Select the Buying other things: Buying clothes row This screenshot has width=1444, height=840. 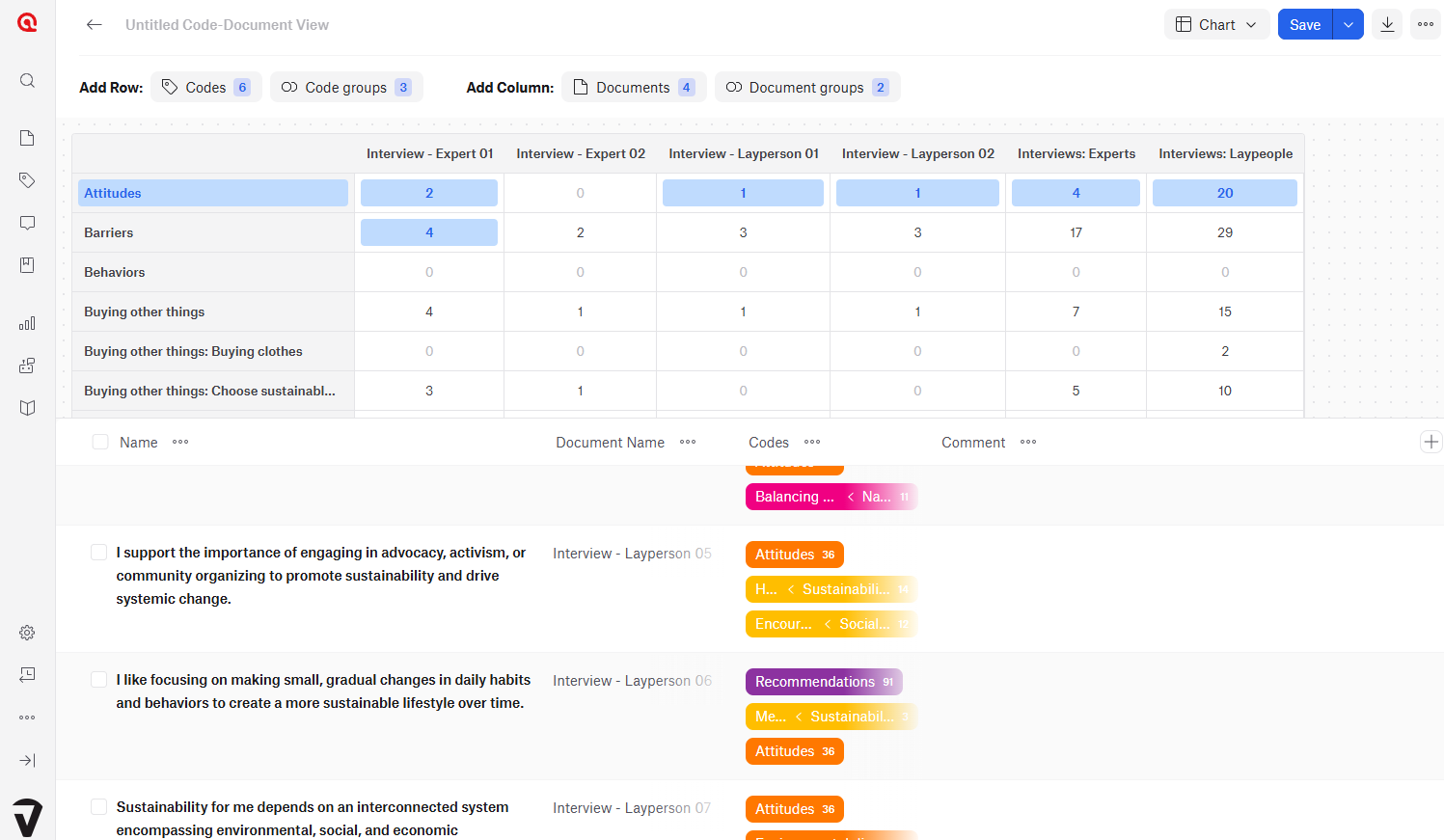coord(213,351)
